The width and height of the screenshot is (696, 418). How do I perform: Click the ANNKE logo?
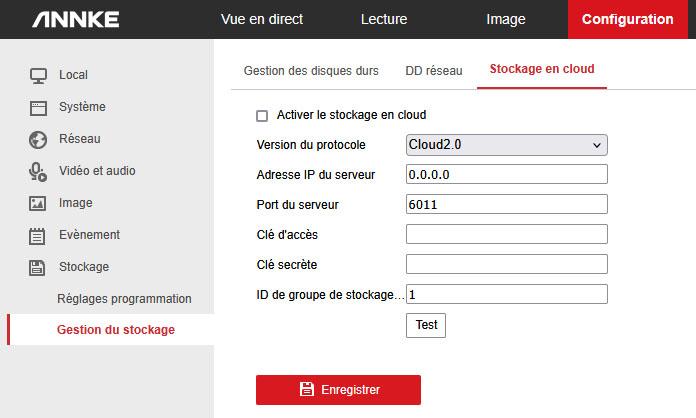coord(75,19)
